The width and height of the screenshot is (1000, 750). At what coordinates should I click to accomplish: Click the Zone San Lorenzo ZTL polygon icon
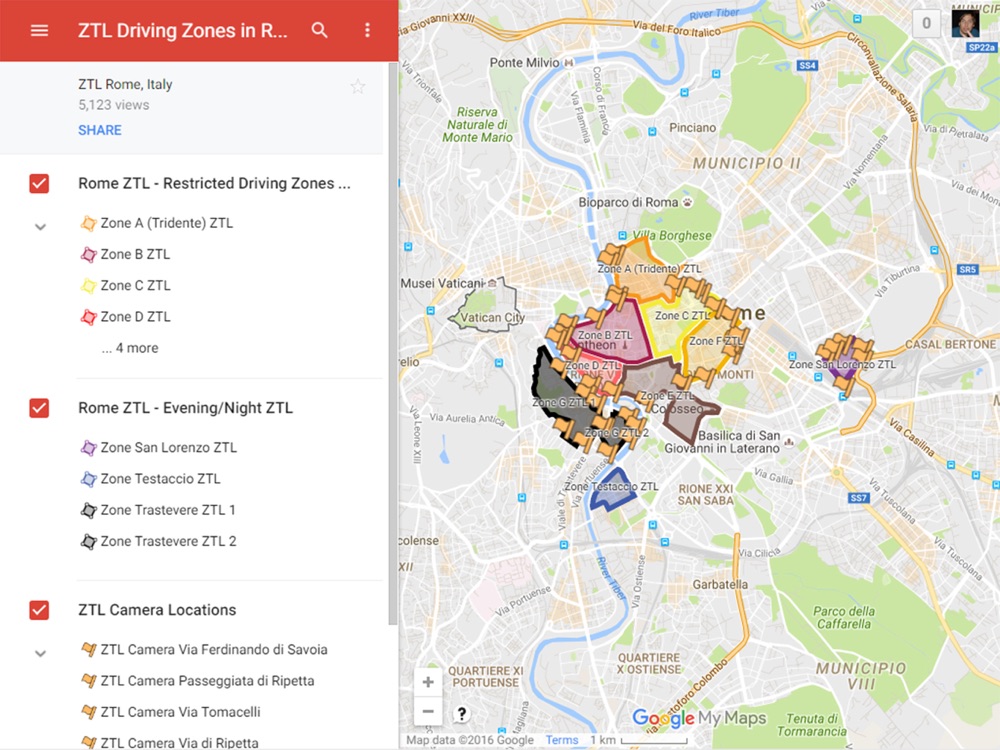(x=89, y=448)
